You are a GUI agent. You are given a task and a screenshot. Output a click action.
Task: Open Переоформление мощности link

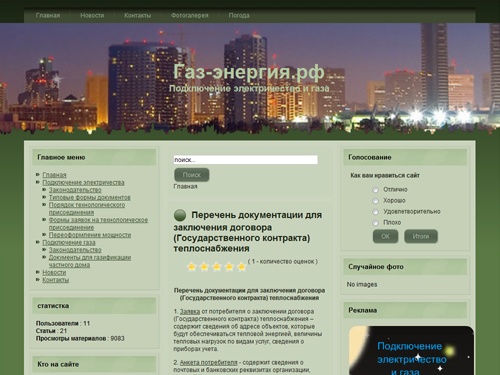point(90,235)
